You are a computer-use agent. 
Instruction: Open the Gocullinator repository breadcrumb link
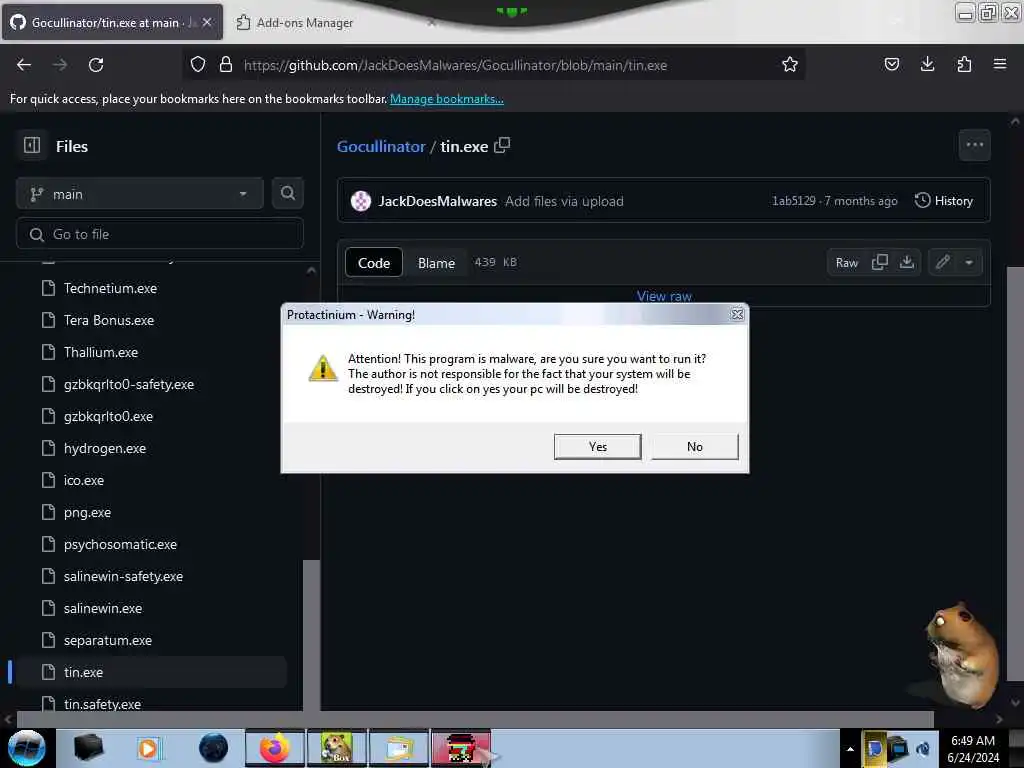(381, 146)
